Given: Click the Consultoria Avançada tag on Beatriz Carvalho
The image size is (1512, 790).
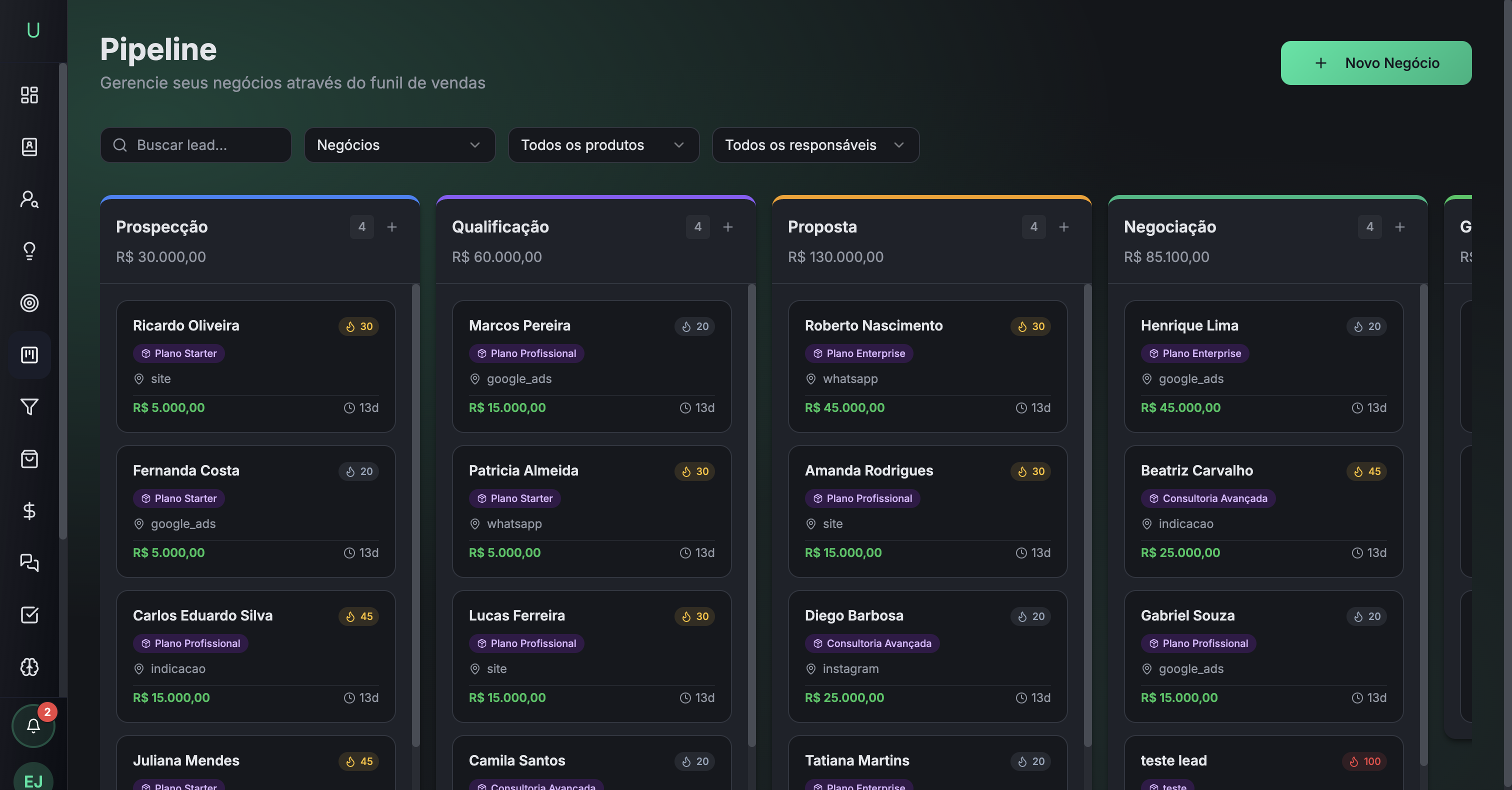Looking at the screenshot, I should (x=1208, y=498).
